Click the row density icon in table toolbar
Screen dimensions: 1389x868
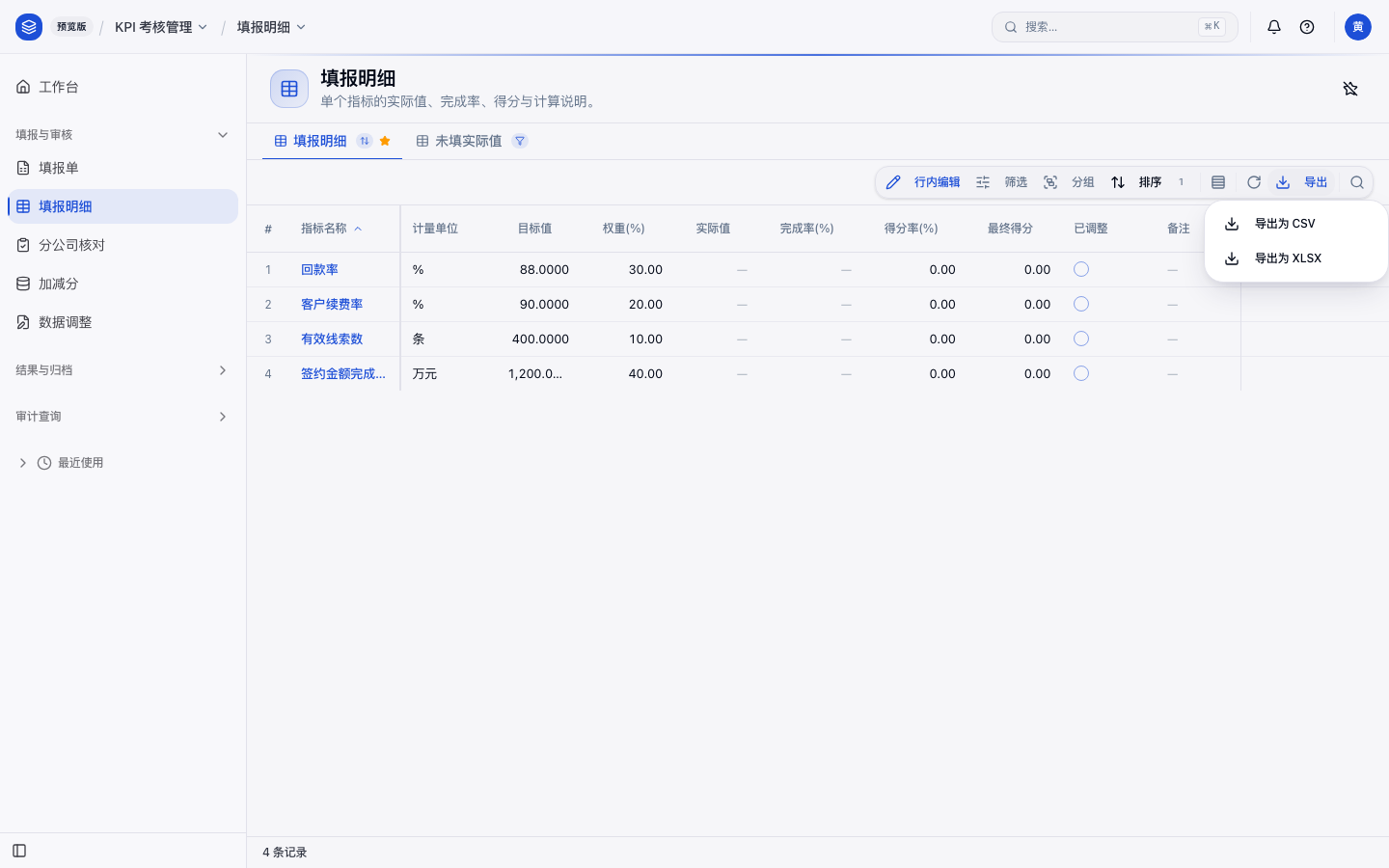coord(1218,182)
